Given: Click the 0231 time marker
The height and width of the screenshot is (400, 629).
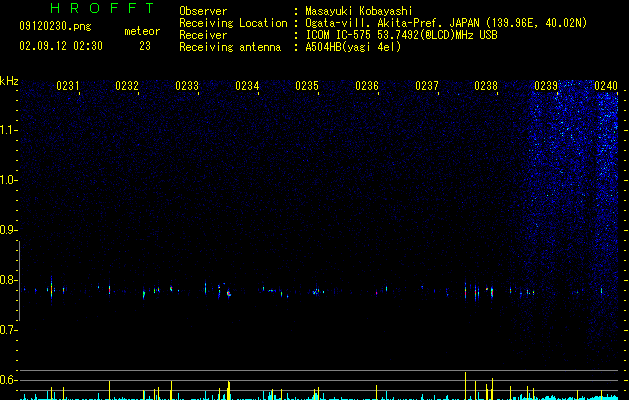Looking at the screenshot, I should [x=67, y=86].
